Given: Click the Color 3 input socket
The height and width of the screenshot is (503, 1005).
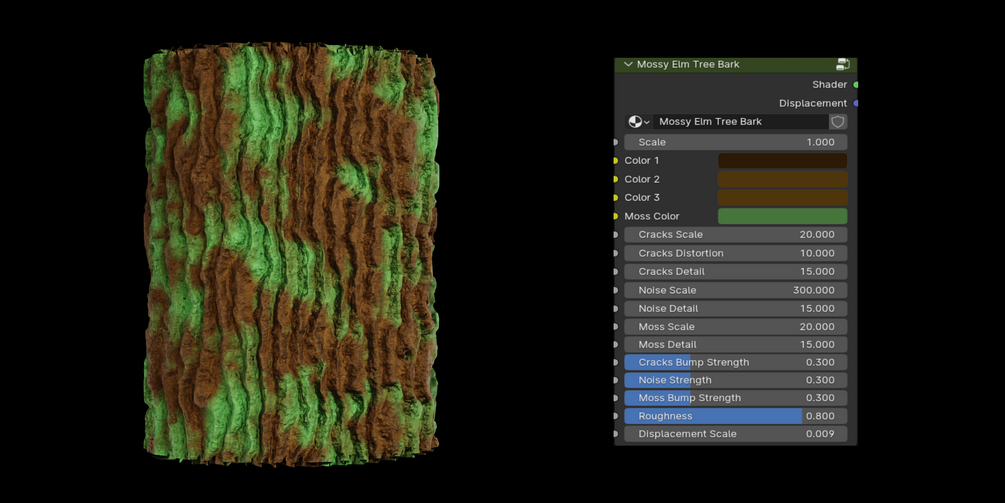Looking at the screenshot, I should click(616, 197).
